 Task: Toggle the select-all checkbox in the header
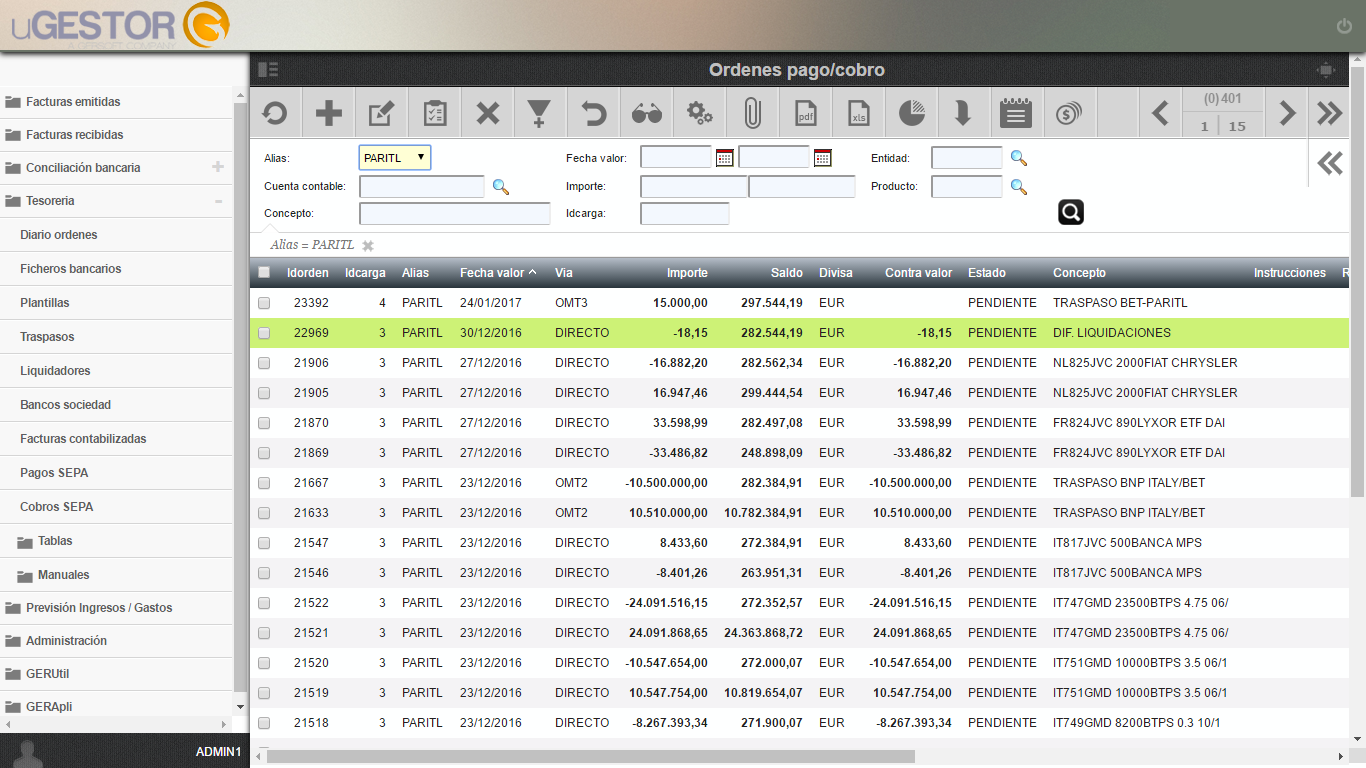click(x=264, y=272)
